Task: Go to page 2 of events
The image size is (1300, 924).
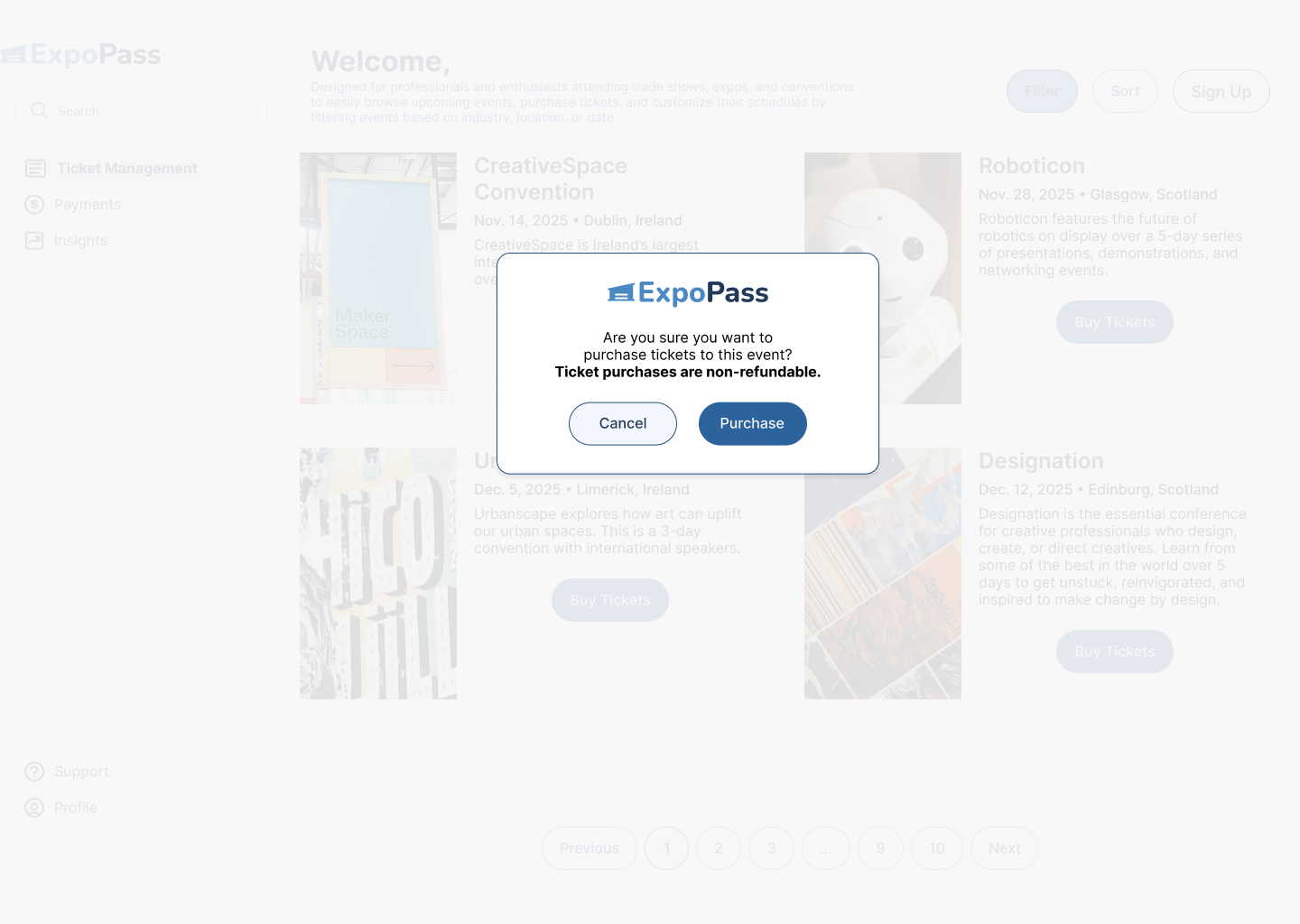Action: tap(719, 848)
